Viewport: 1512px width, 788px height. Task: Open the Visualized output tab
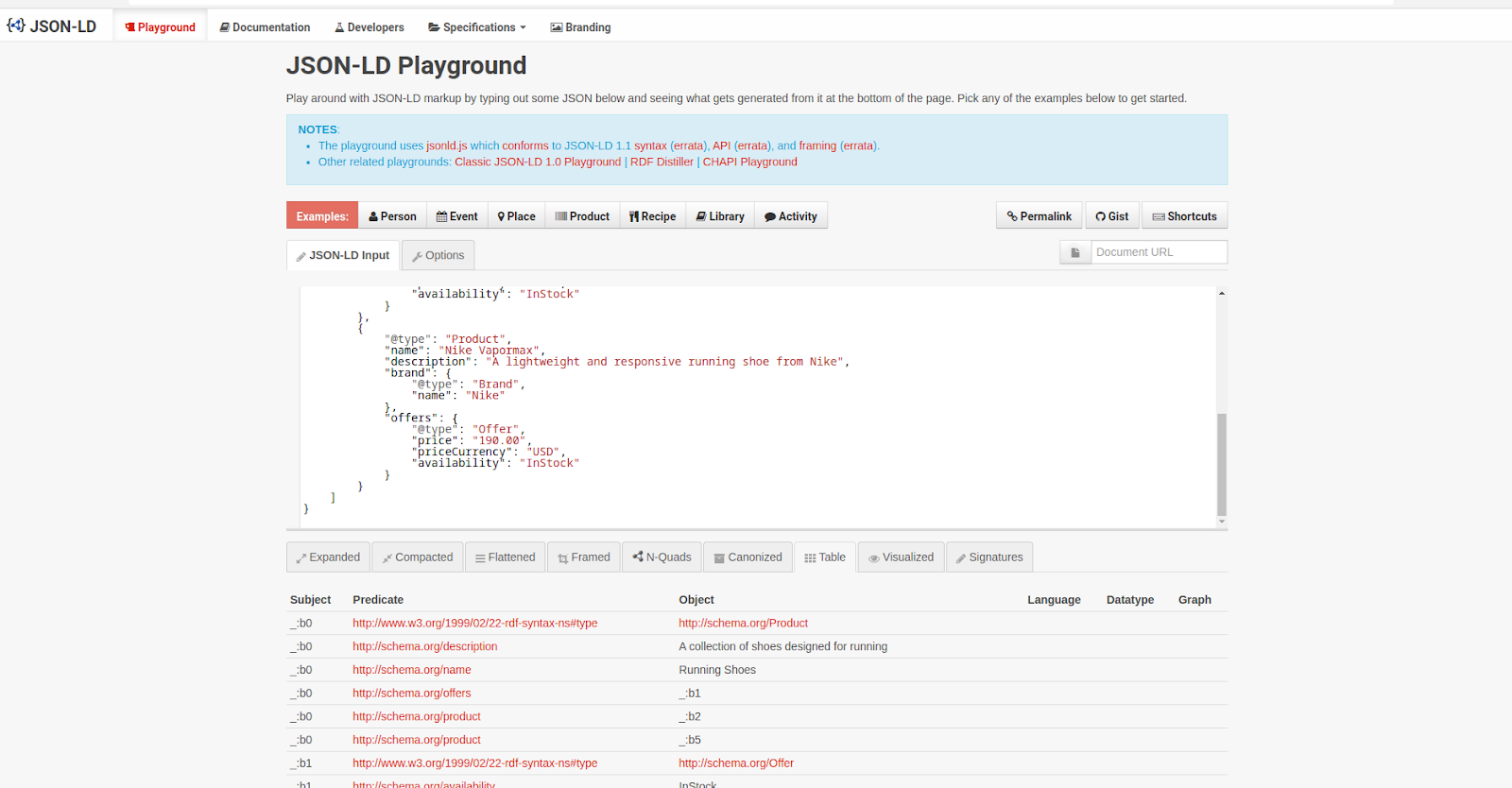click(x=901, y=557)
